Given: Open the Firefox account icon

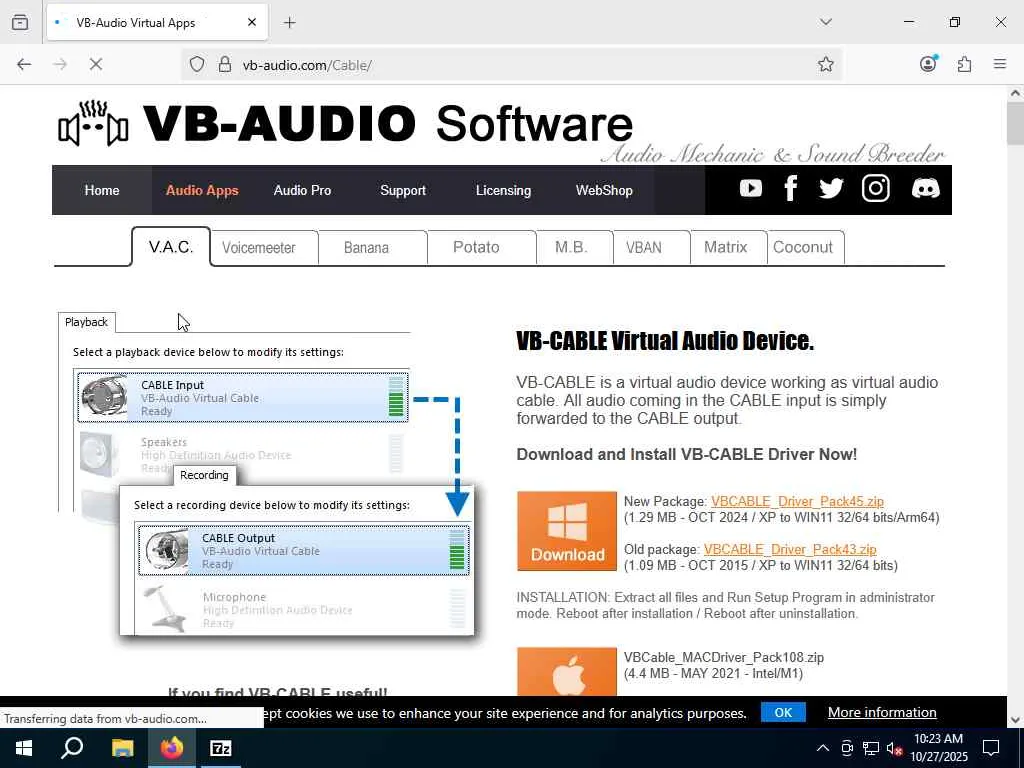Looking at the screenshot, I should 928,64.
